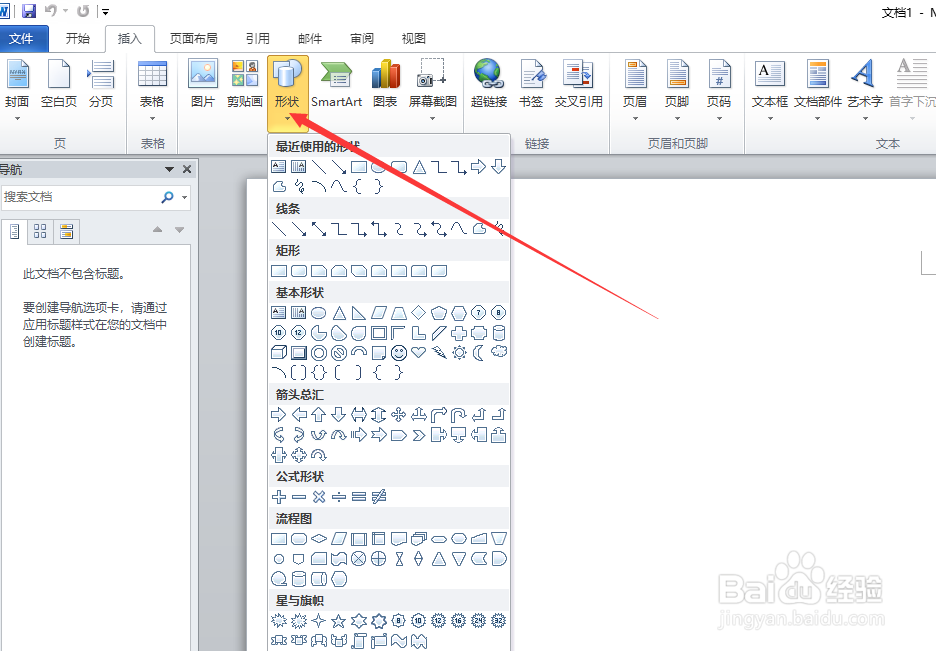Pick the division sign in Equation Shapes
Viewport: 936px width, 651px height.
[338, 496]
